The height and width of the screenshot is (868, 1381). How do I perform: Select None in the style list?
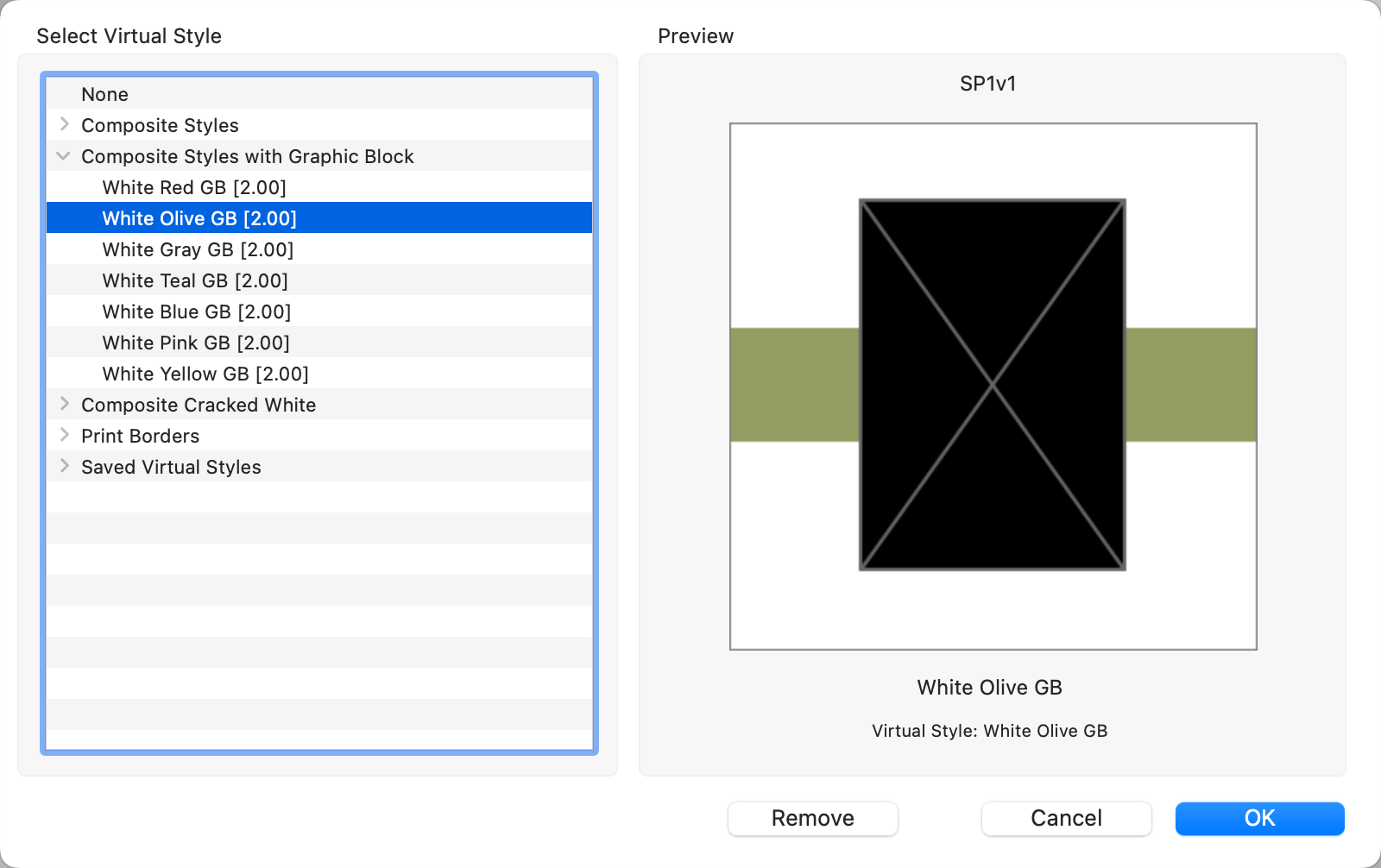tap(104, 94)
